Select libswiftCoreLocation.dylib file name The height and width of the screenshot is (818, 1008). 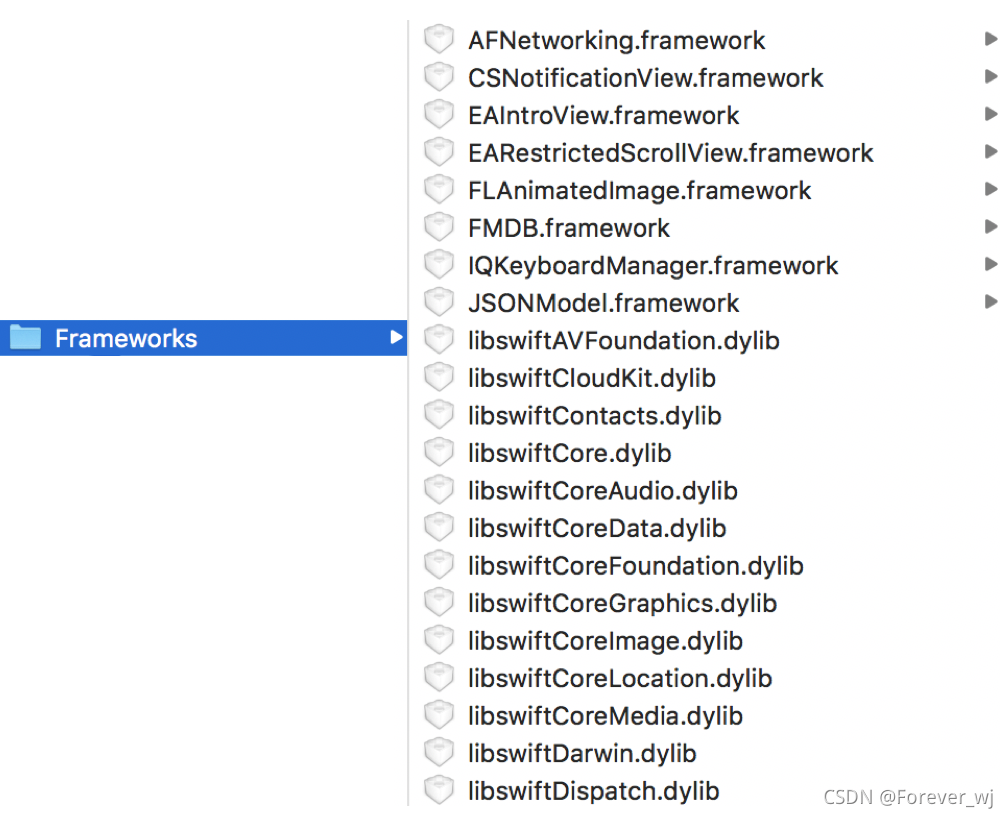pyautogui.click(x=620, y=678)
